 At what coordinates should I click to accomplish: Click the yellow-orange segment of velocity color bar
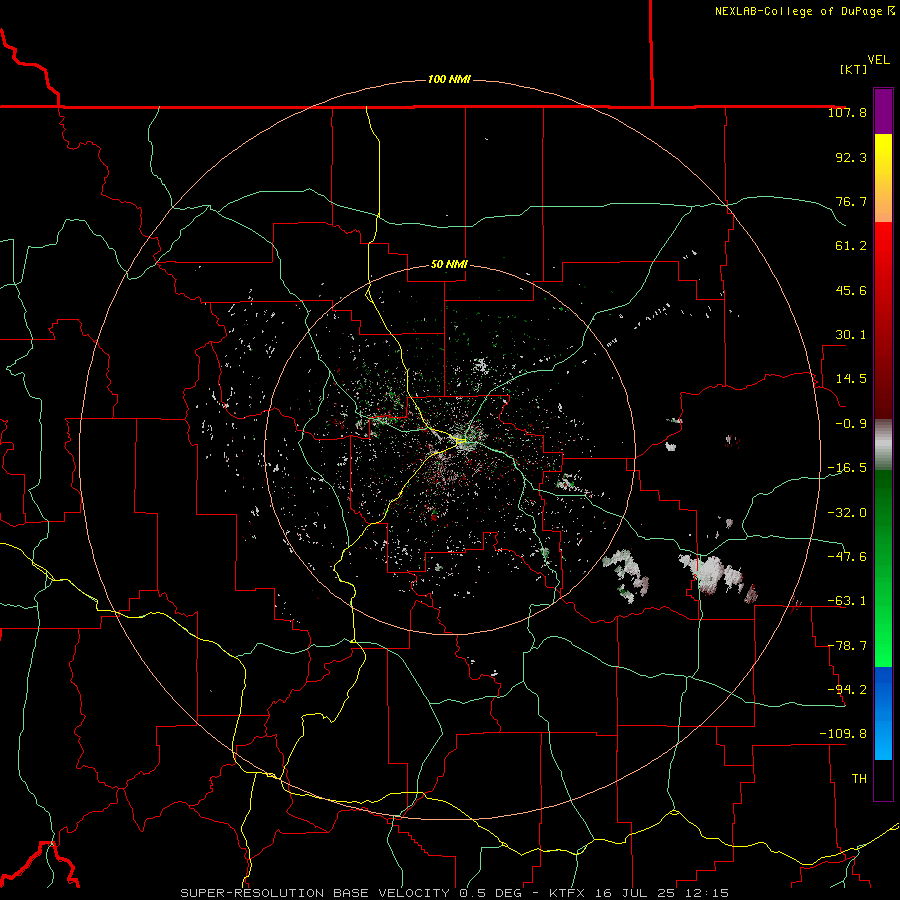pos(883,178)
